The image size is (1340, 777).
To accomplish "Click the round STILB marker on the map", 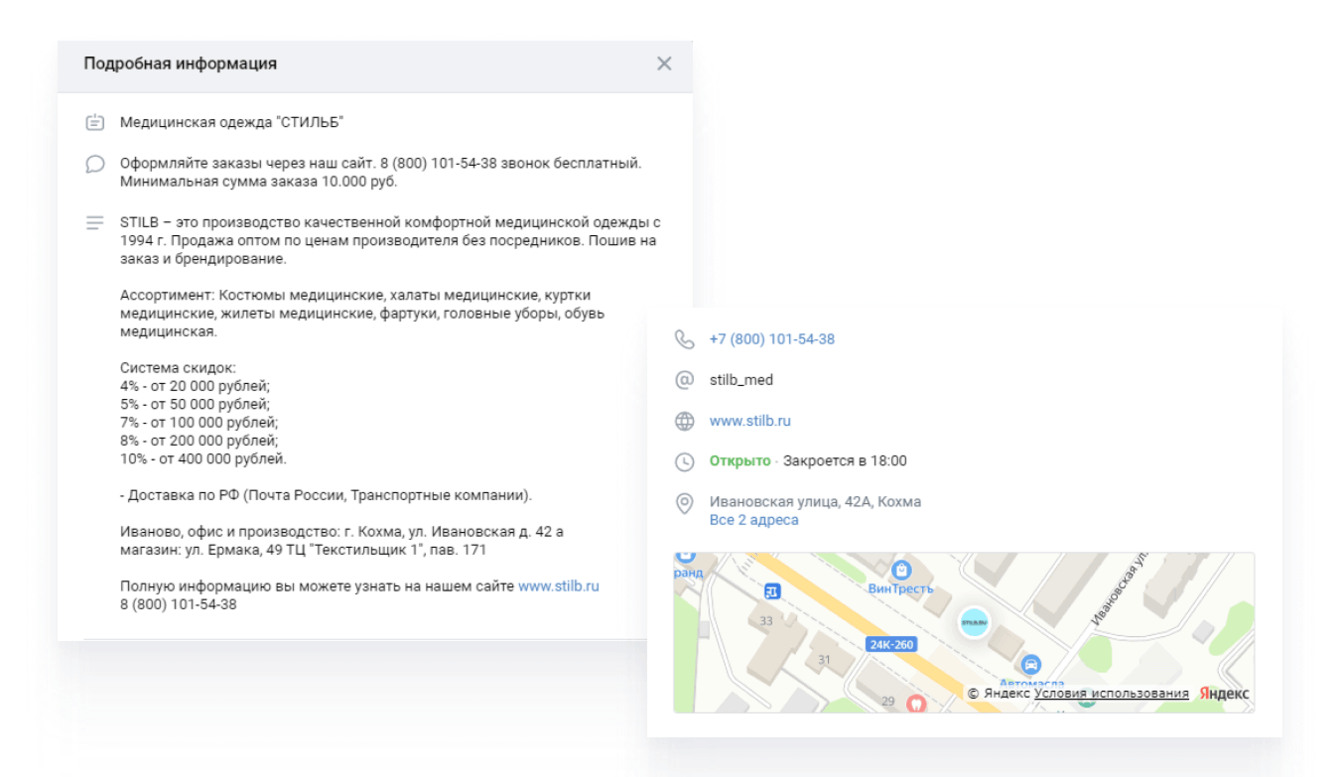I will (974, 622).
